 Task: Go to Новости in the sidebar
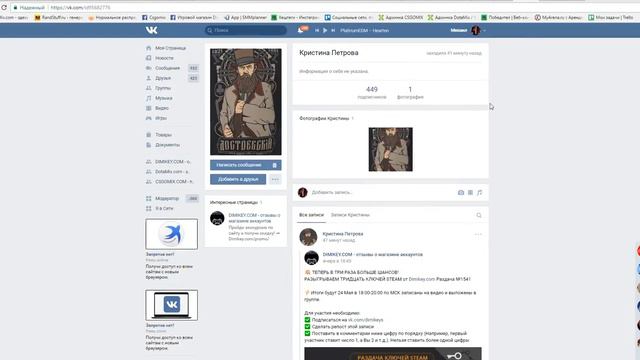point(164,58)
